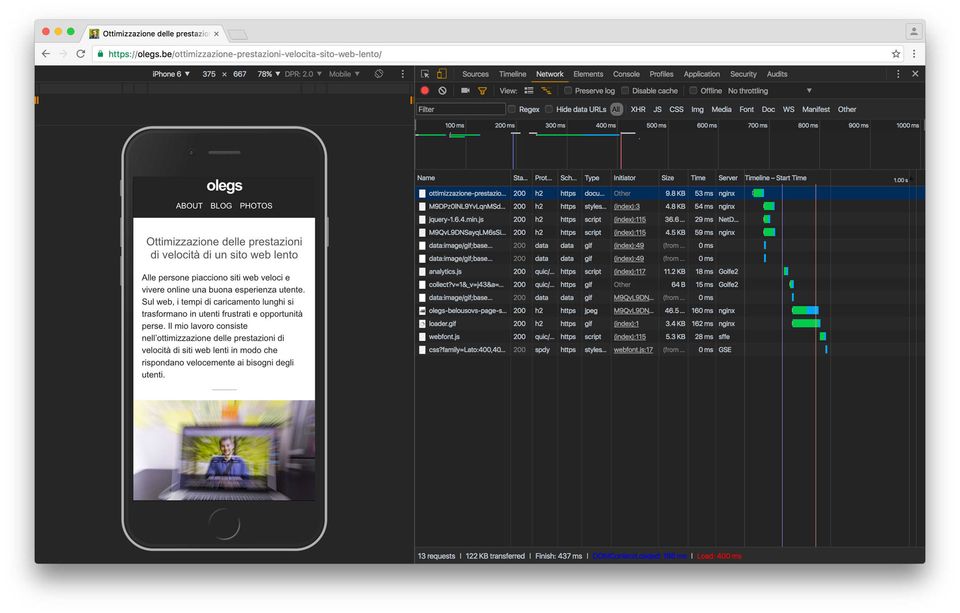Switch to the Elements tab

[x=588, y=74]
